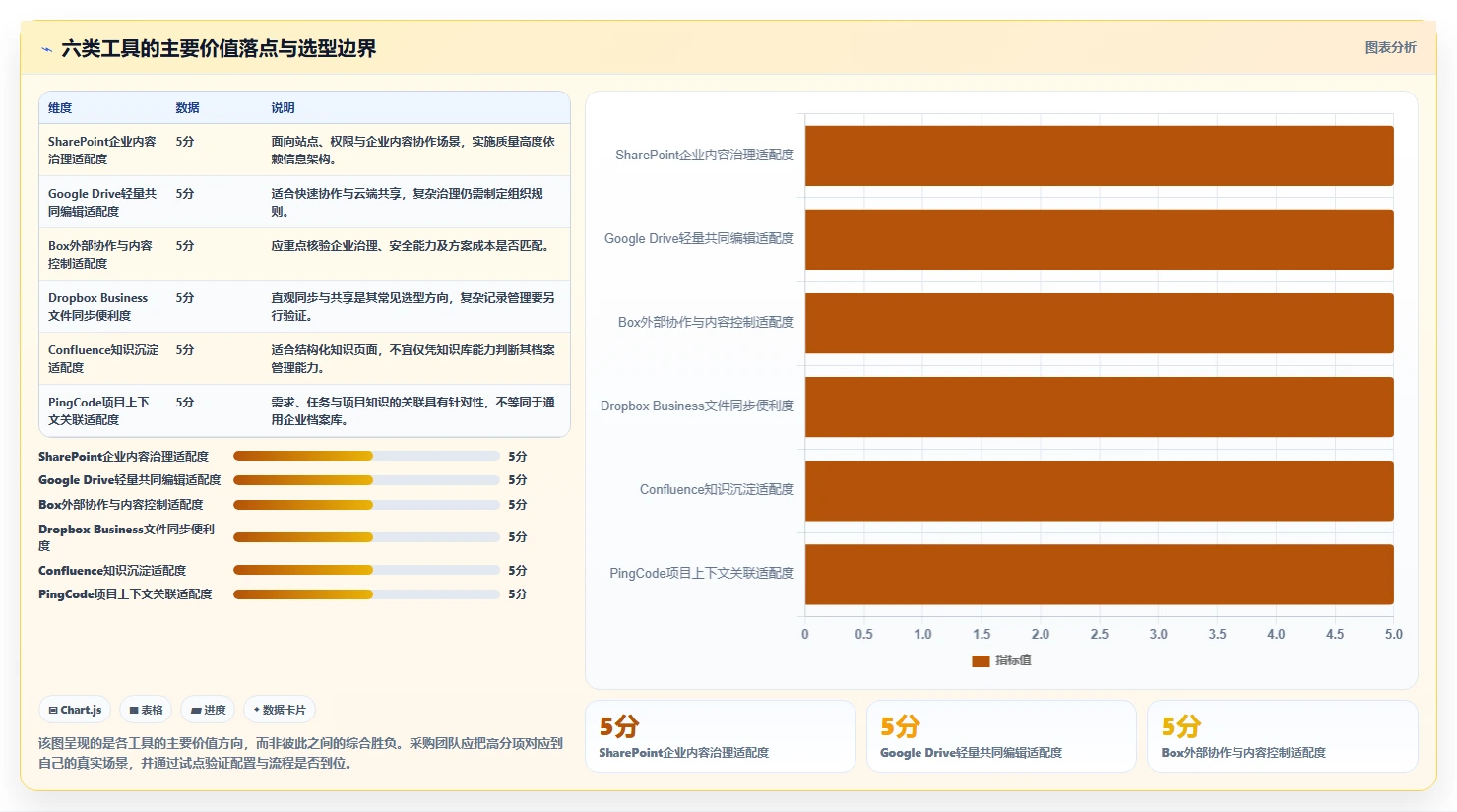This screenshot has height=812, width=1457.
Task: Click the footnote paragraph starting 该图呈现的是各工具
Action: pos(300,753)
